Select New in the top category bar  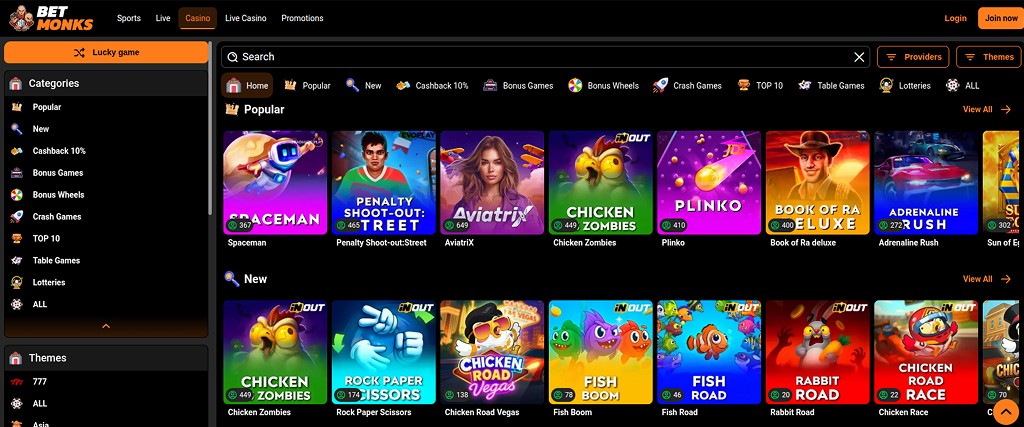(364, 86)
